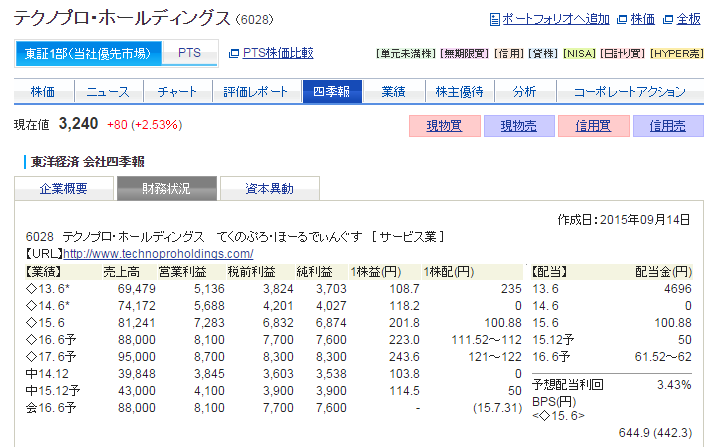Click EPS value 243.6
This screenshot has width=714, height=447.
(404, 356)
